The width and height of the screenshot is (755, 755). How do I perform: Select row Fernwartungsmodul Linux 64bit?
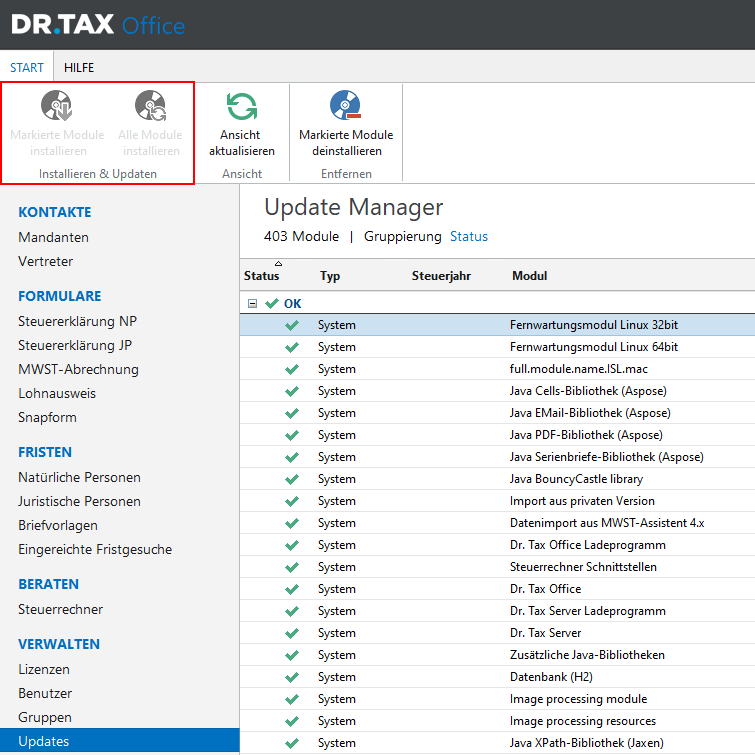pos(497,347)
